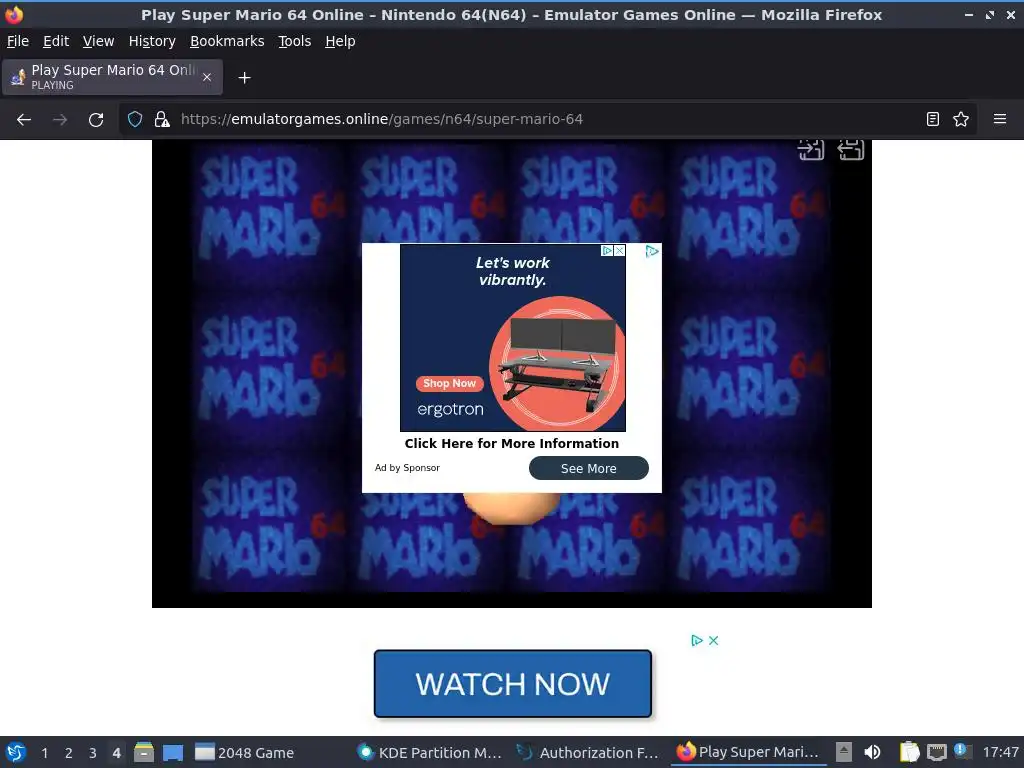Click Shop Now in the ergotron ad
Viewport: 1024px width, 768px height.
[x=449, y=383]
